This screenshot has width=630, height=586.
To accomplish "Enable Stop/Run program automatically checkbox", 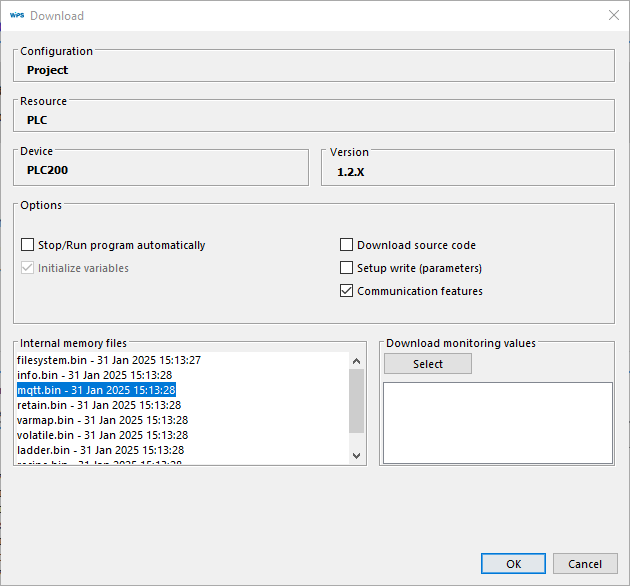I will tap(27, 245).
